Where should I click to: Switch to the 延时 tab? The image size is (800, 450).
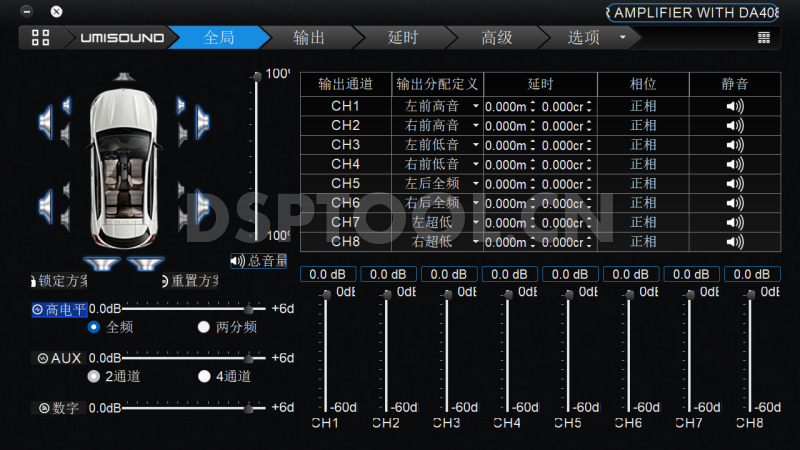pos(403,38)
